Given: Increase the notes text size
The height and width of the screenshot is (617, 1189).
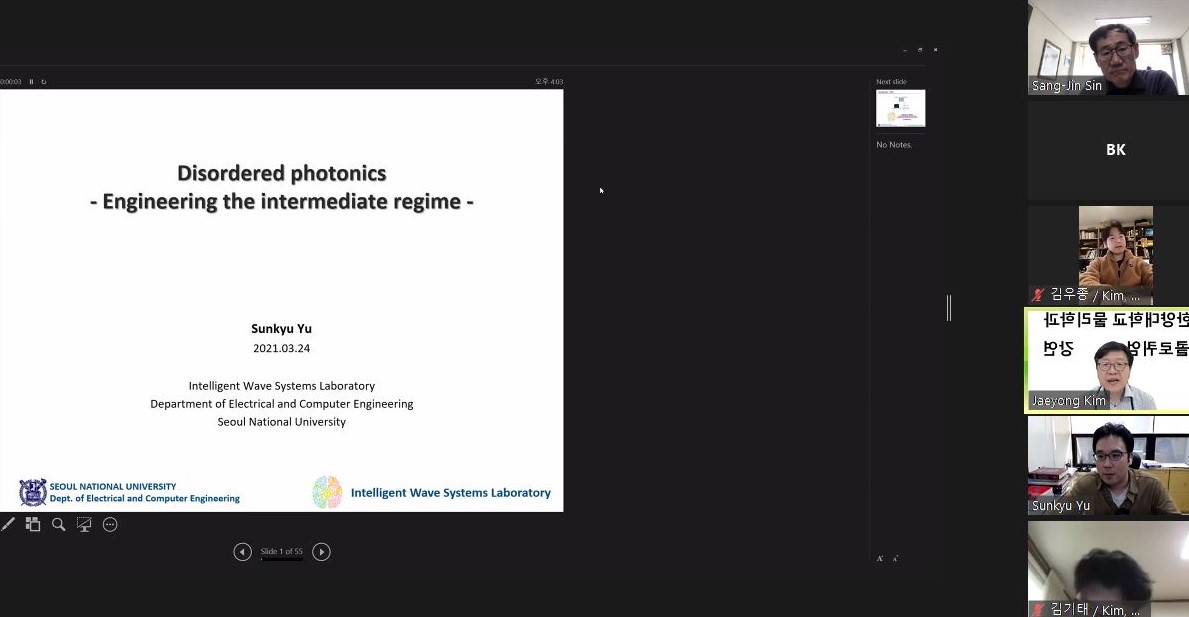Looking at the screenshot, I should (880, 558).
